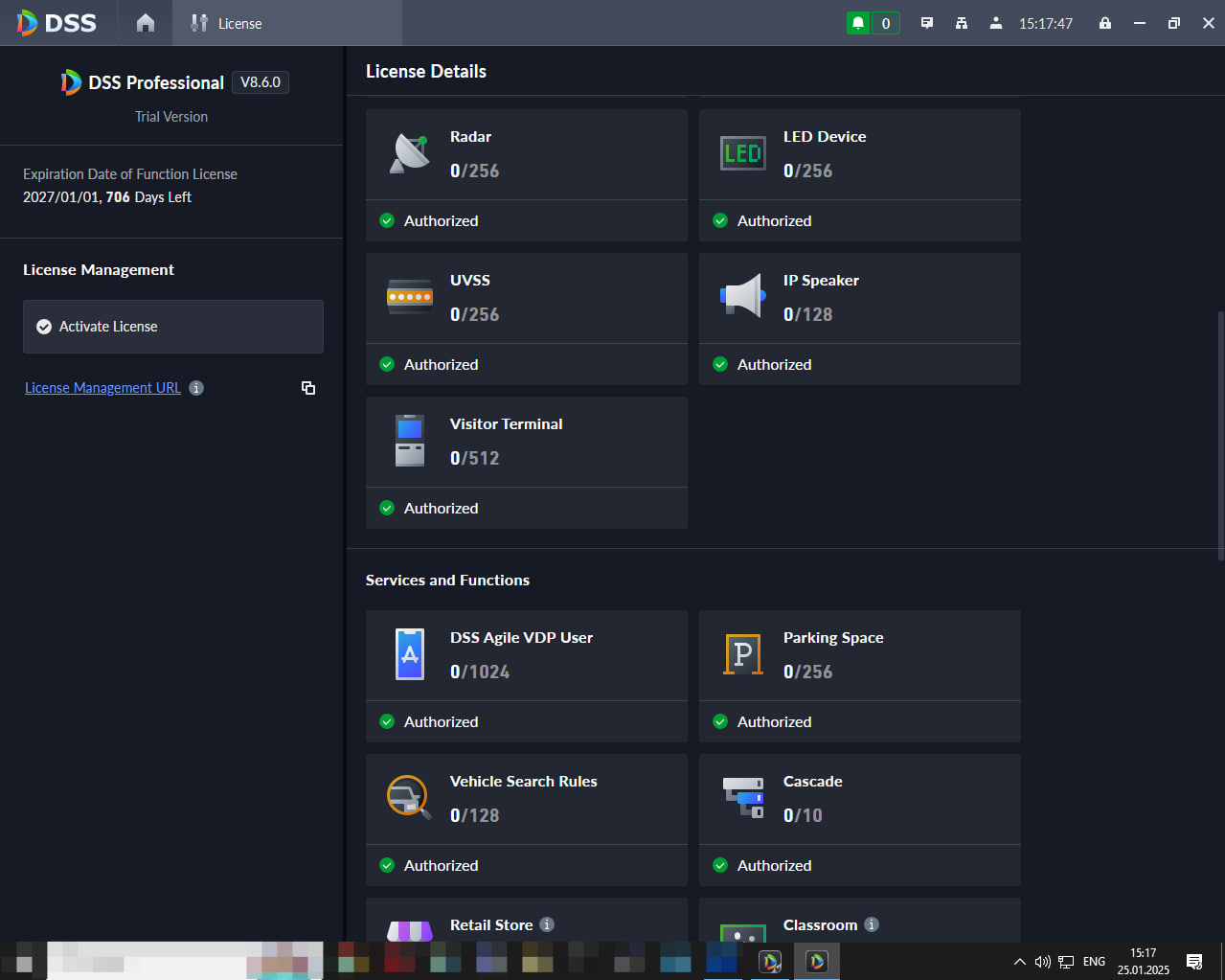Image resolution: width=1225 pixels, height=980 pixels.
Task: Click the Parking Space license card
Action: point(860,676)
